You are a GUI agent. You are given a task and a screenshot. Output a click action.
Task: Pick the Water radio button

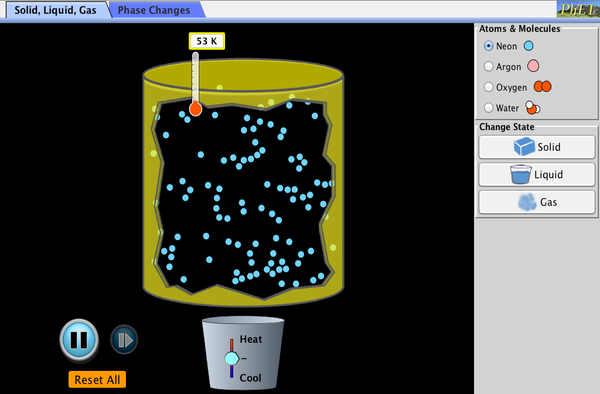[489, 107]
